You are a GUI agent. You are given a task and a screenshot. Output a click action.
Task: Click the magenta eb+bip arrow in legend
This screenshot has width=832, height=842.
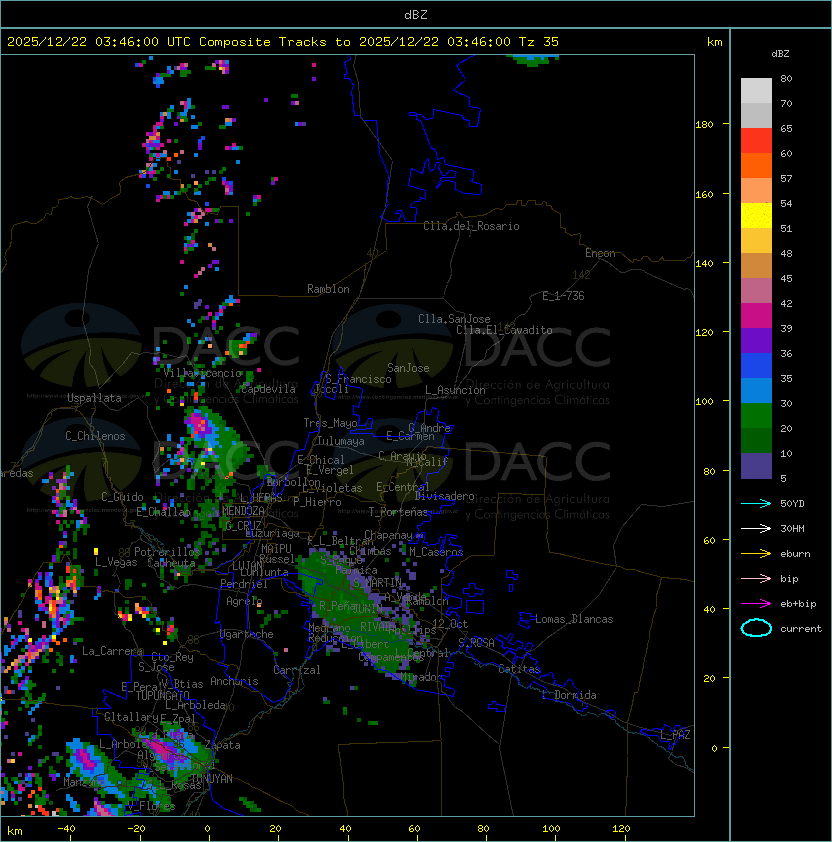[x=756, y=604]
